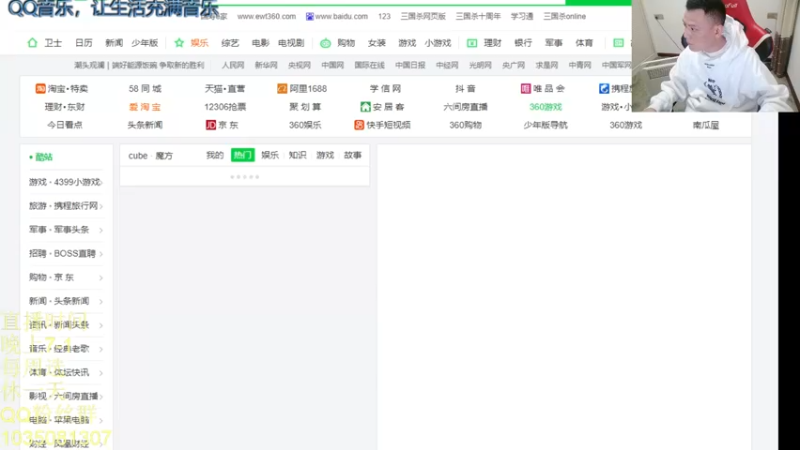Screen dimensions: 800x450
Task: Click the Kuaishou icon beside 快手短视频
Action: [359, 125]
